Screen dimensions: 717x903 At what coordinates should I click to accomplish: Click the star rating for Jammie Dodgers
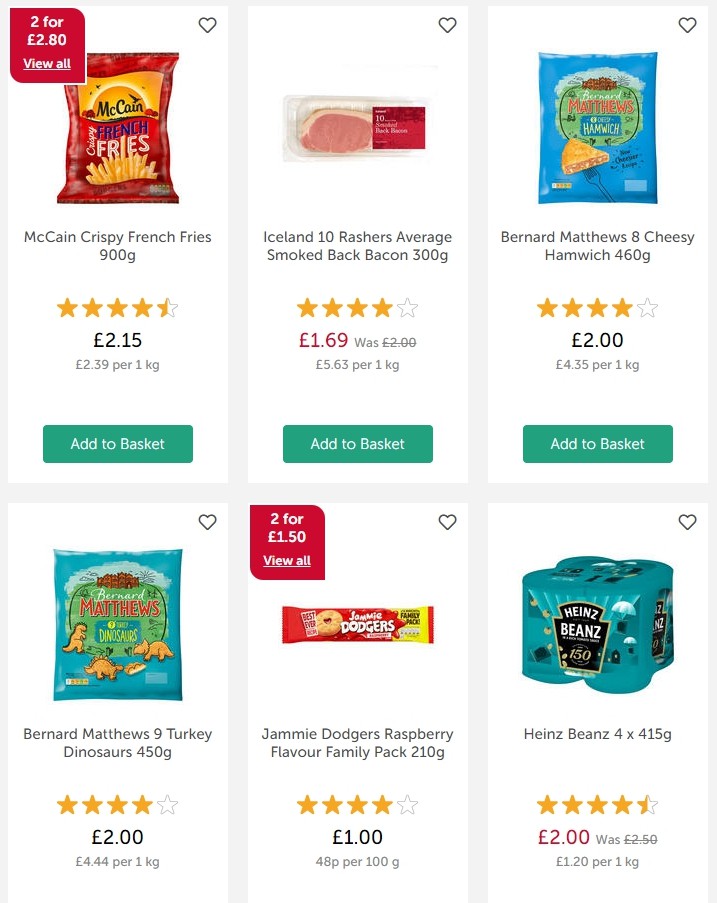[x=358, y=804]
